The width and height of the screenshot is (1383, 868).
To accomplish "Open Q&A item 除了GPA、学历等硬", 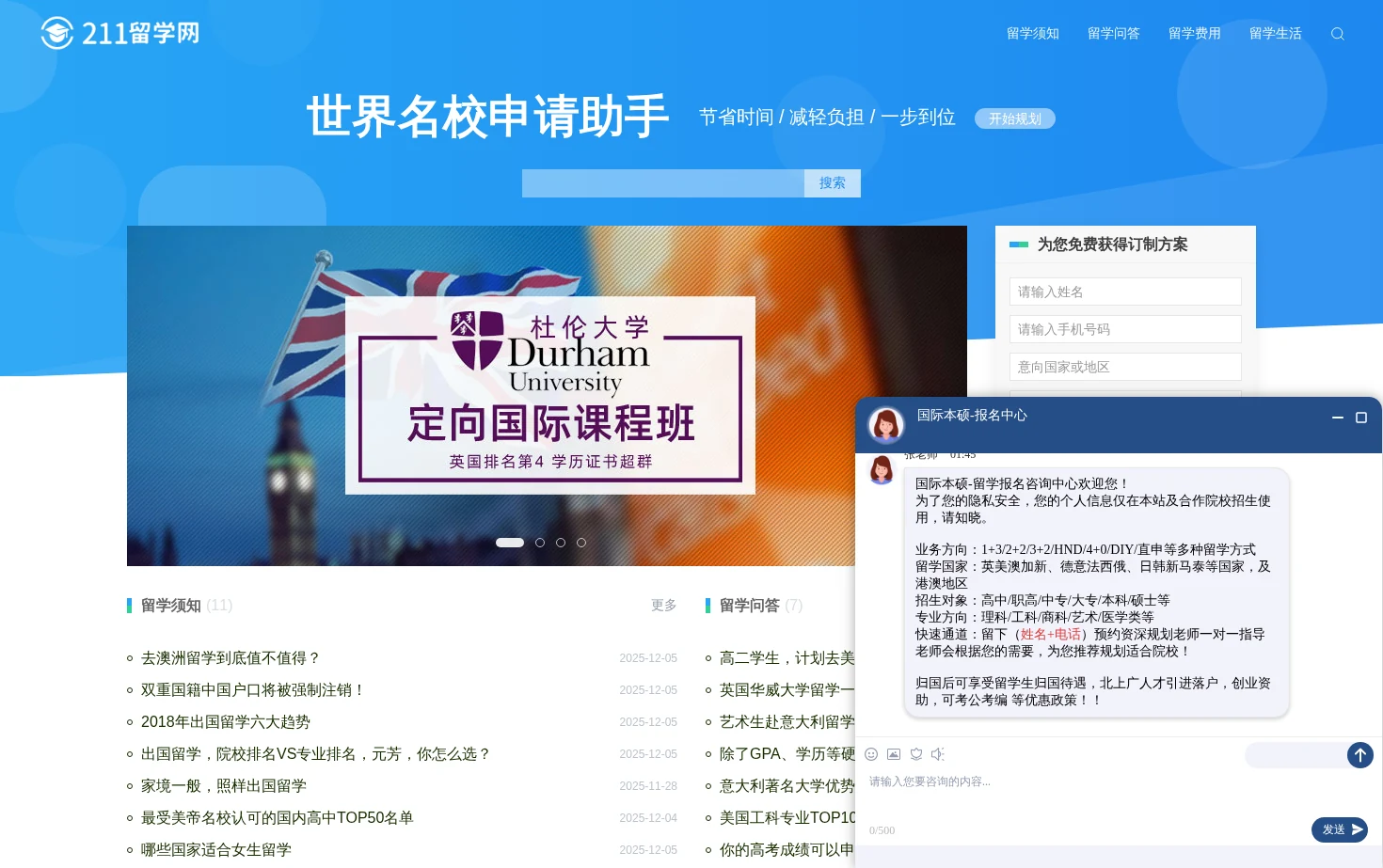I will coord(787,754).
